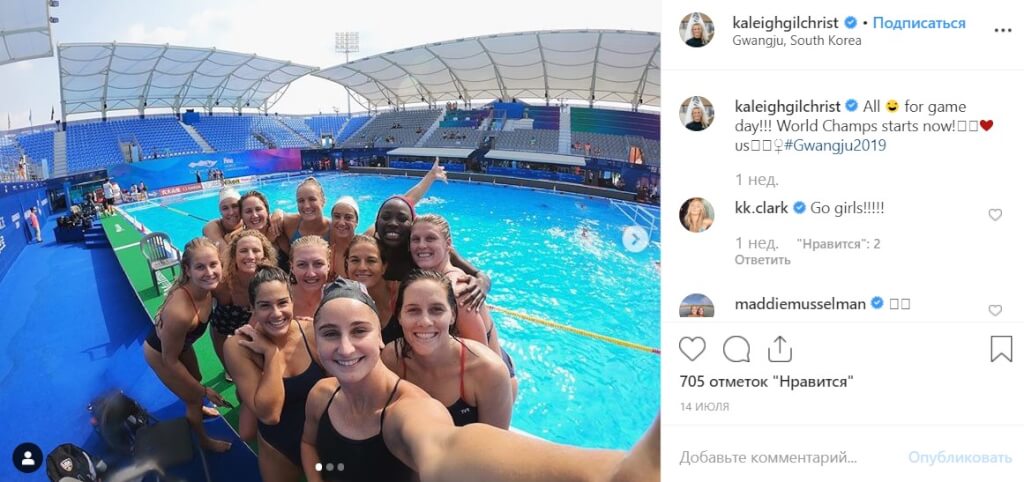Viewport: 1024px width, 482px height.
Task: View the 705 likes list
Action: coord(766,381)
